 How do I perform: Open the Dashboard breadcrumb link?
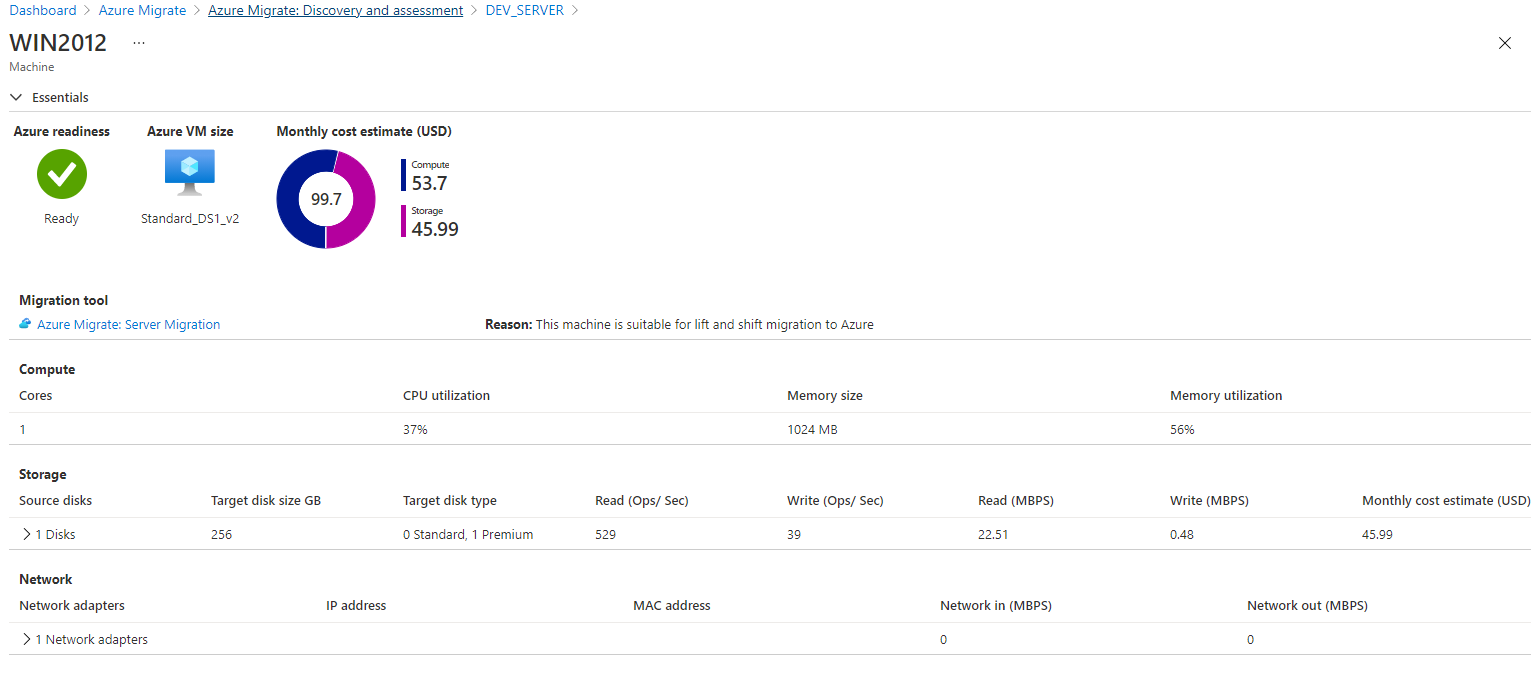[x=43, y=10]
